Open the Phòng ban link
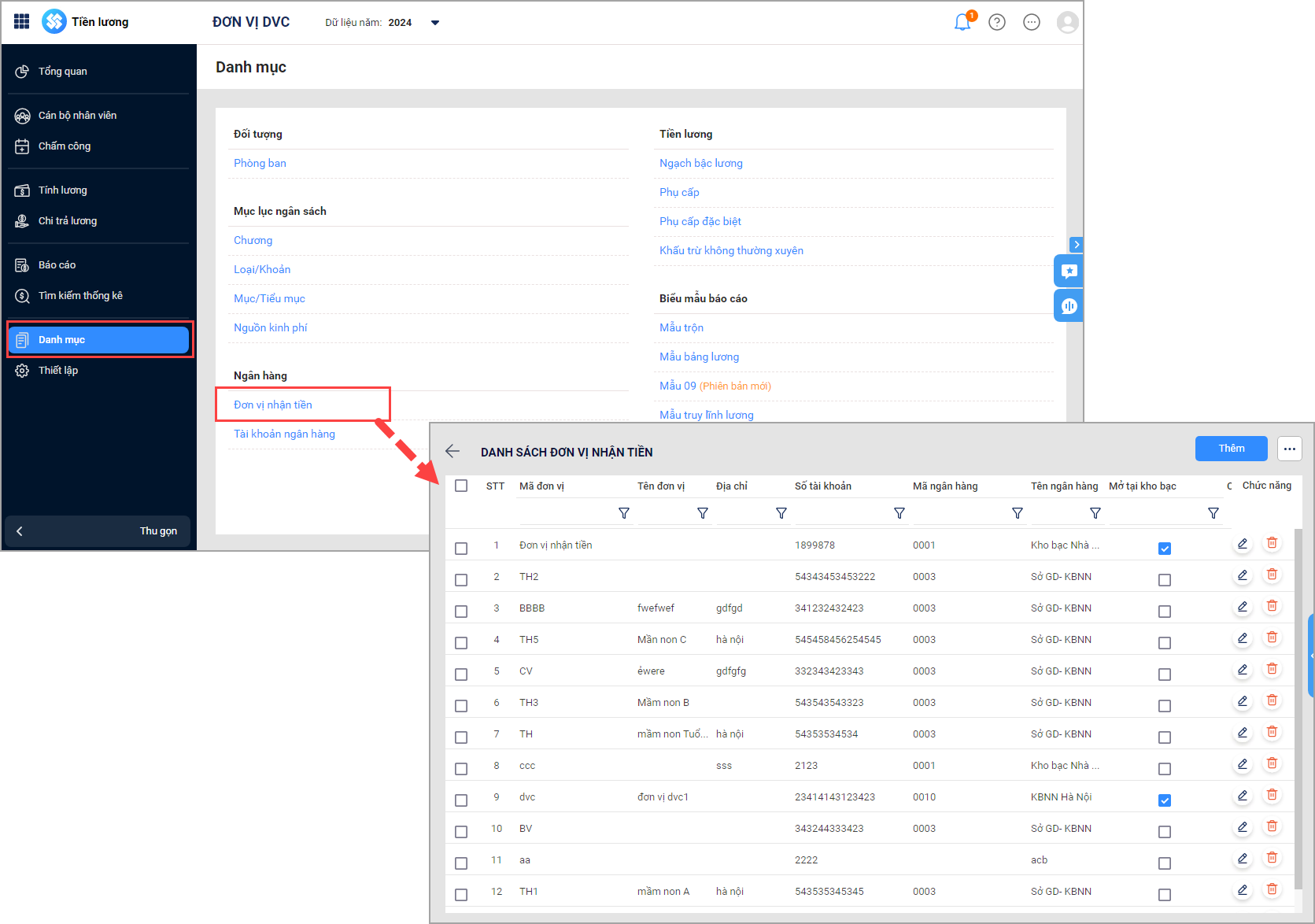1315x924 pixels. [260, 163]
